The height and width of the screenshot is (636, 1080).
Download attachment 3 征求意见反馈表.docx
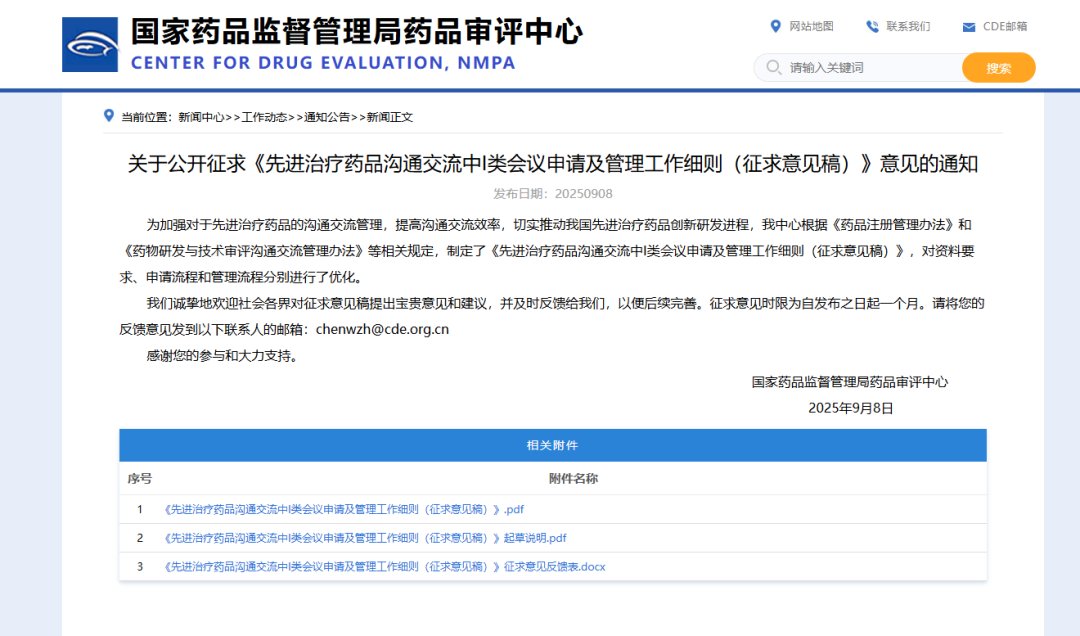point(383,566)
